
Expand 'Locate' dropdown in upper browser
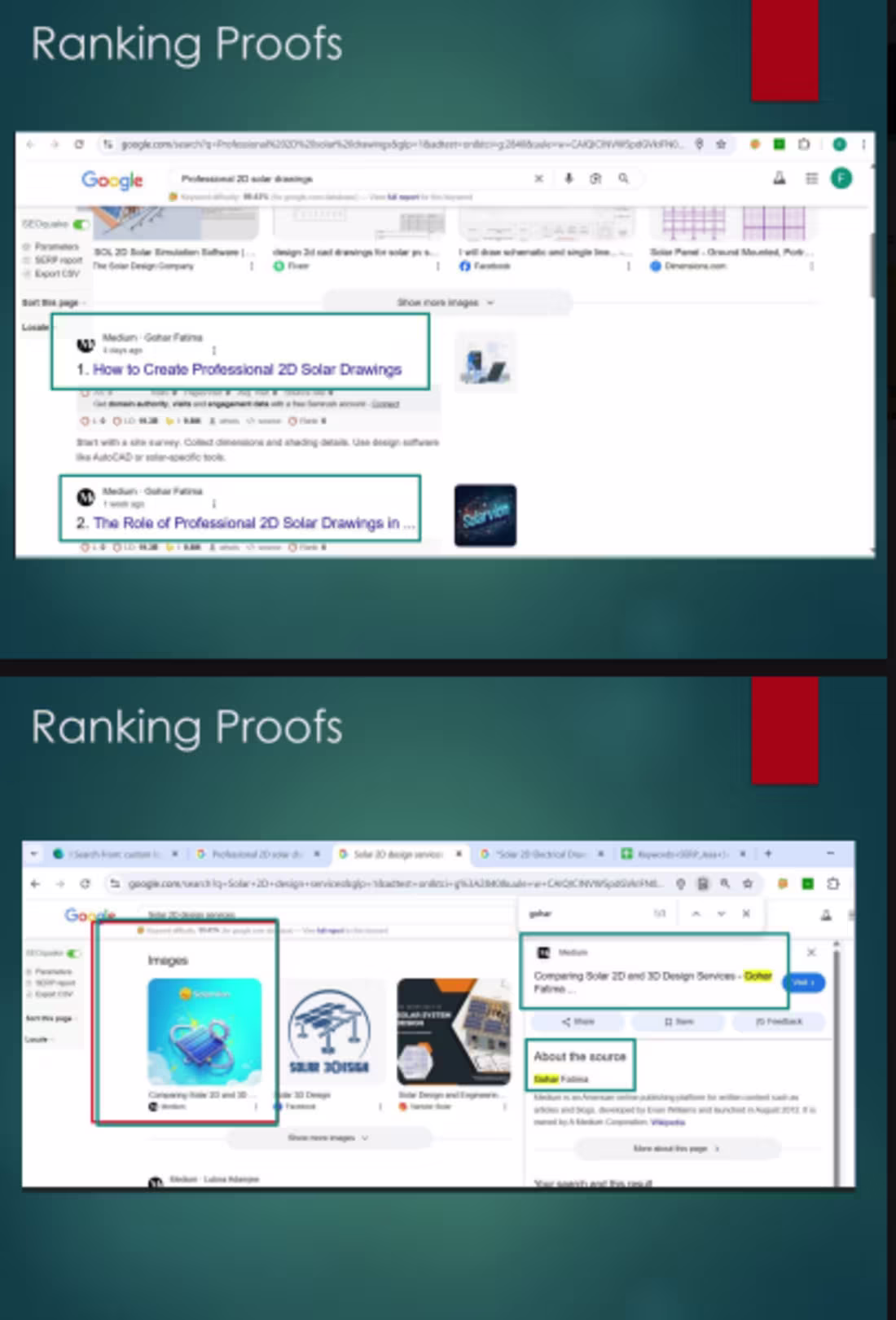pyautogui.click(x=36, y=327)
